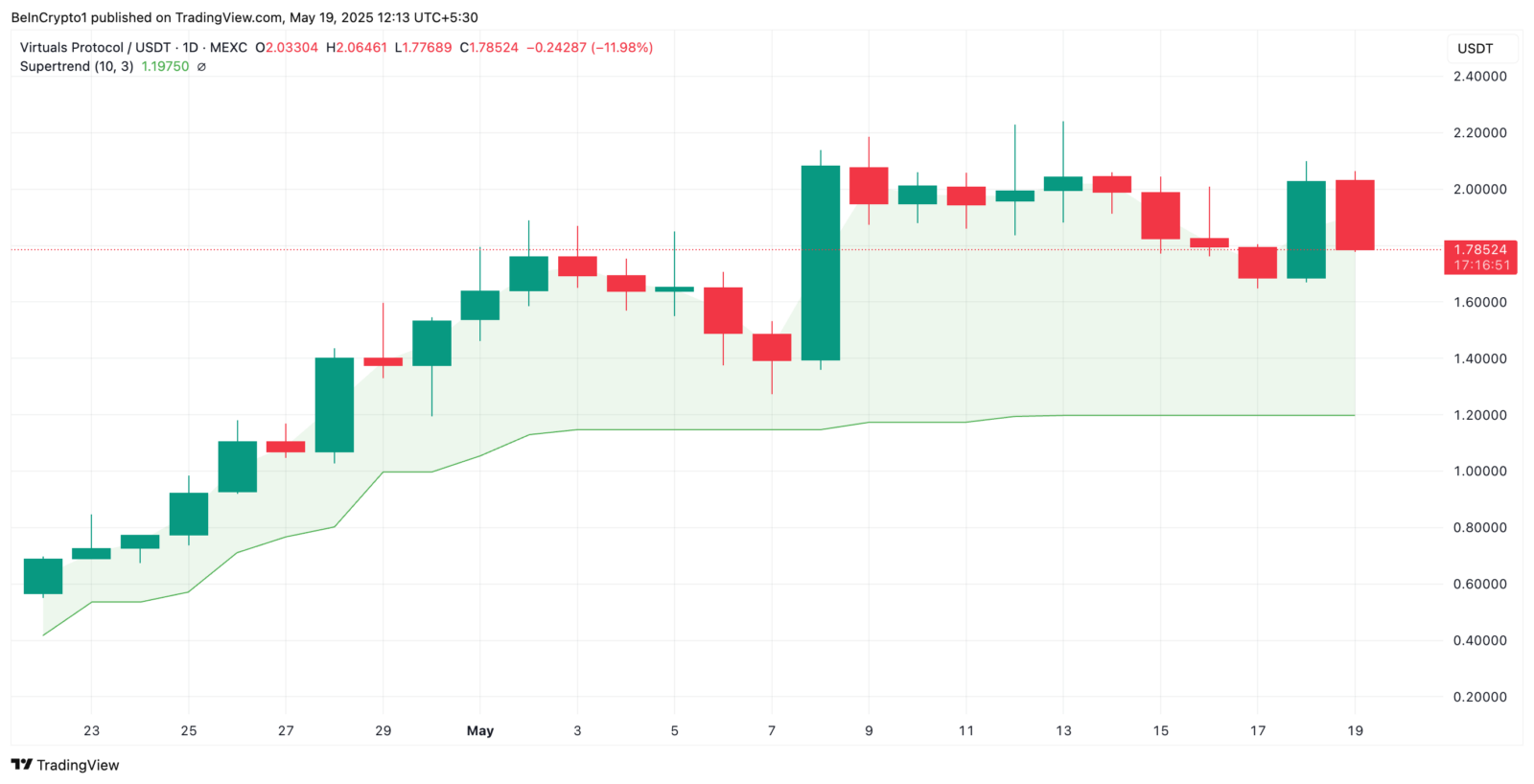Select the 2.40000 price axis label
The width and height of the screenshot is (1534, 784).
tap(1479, 77)
